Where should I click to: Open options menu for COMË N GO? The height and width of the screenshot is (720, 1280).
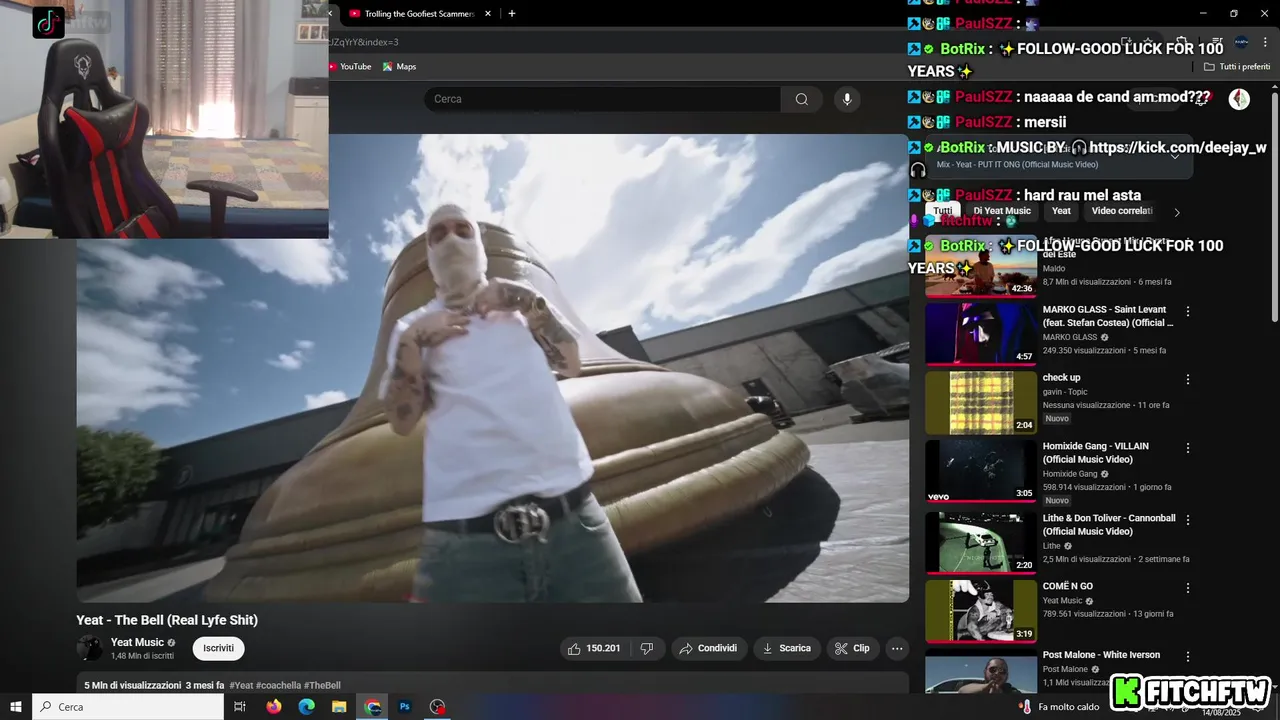1188,588
